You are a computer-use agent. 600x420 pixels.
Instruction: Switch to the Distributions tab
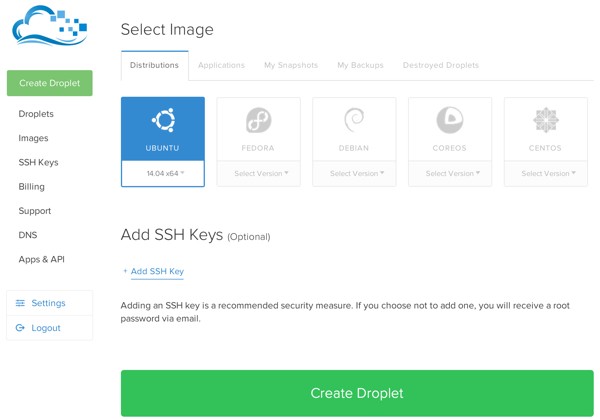tap(155, 65)
